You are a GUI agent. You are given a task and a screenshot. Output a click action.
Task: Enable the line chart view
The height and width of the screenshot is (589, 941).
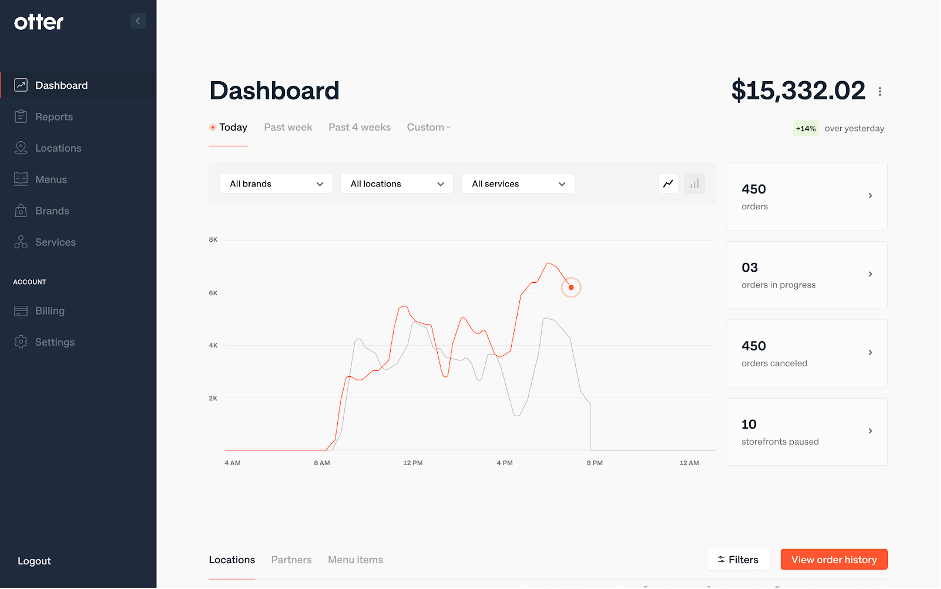(x=668, y=183)
